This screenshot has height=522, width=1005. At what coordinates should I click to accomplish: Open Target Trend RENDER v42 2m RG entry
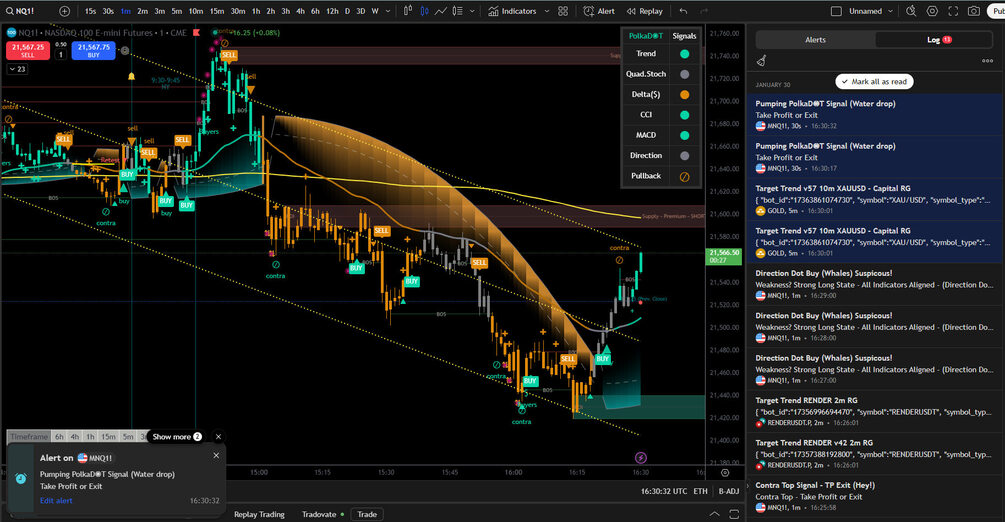coord(875,453)
